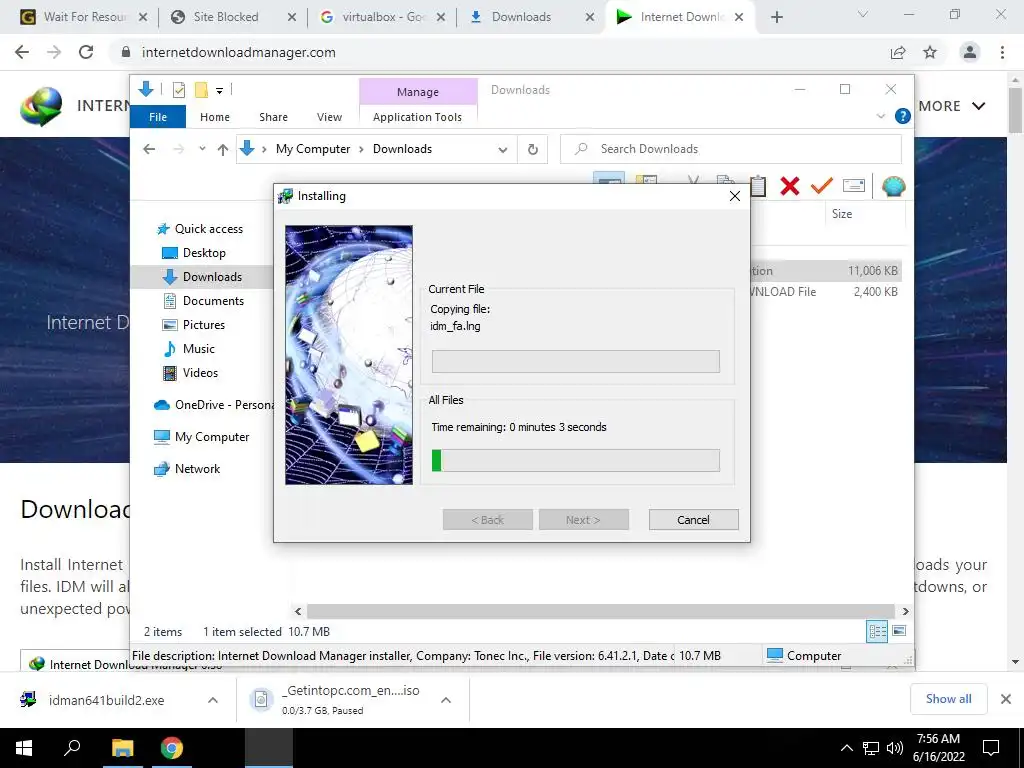Viewport: 1024px width, 768px height.
Task: Click idman641build2.exe in downloads bar
Action: [x=106, y=700]
